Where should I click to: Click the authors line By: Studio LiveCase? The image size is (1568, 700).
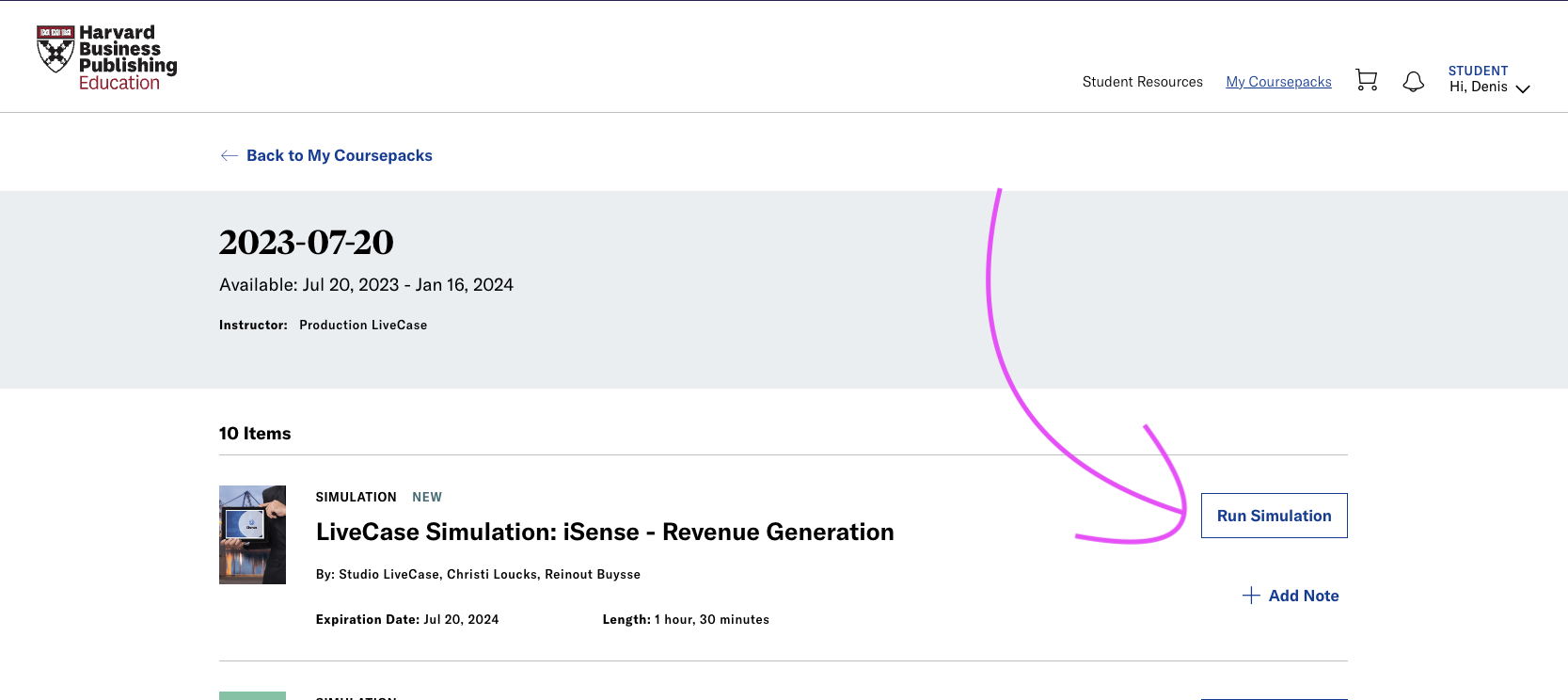pyautogui.click(x=478, y=574)
